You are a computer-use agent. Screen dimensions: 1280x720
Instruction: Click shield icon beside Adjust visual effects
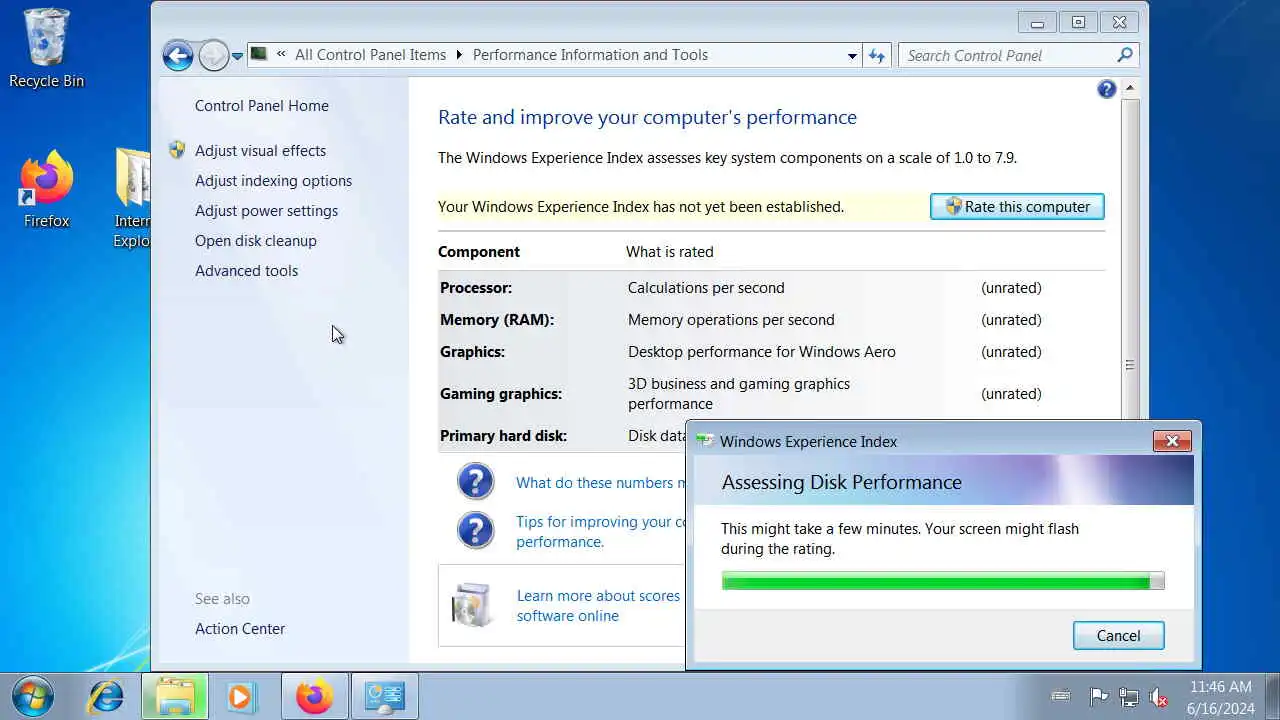point(177,150)
